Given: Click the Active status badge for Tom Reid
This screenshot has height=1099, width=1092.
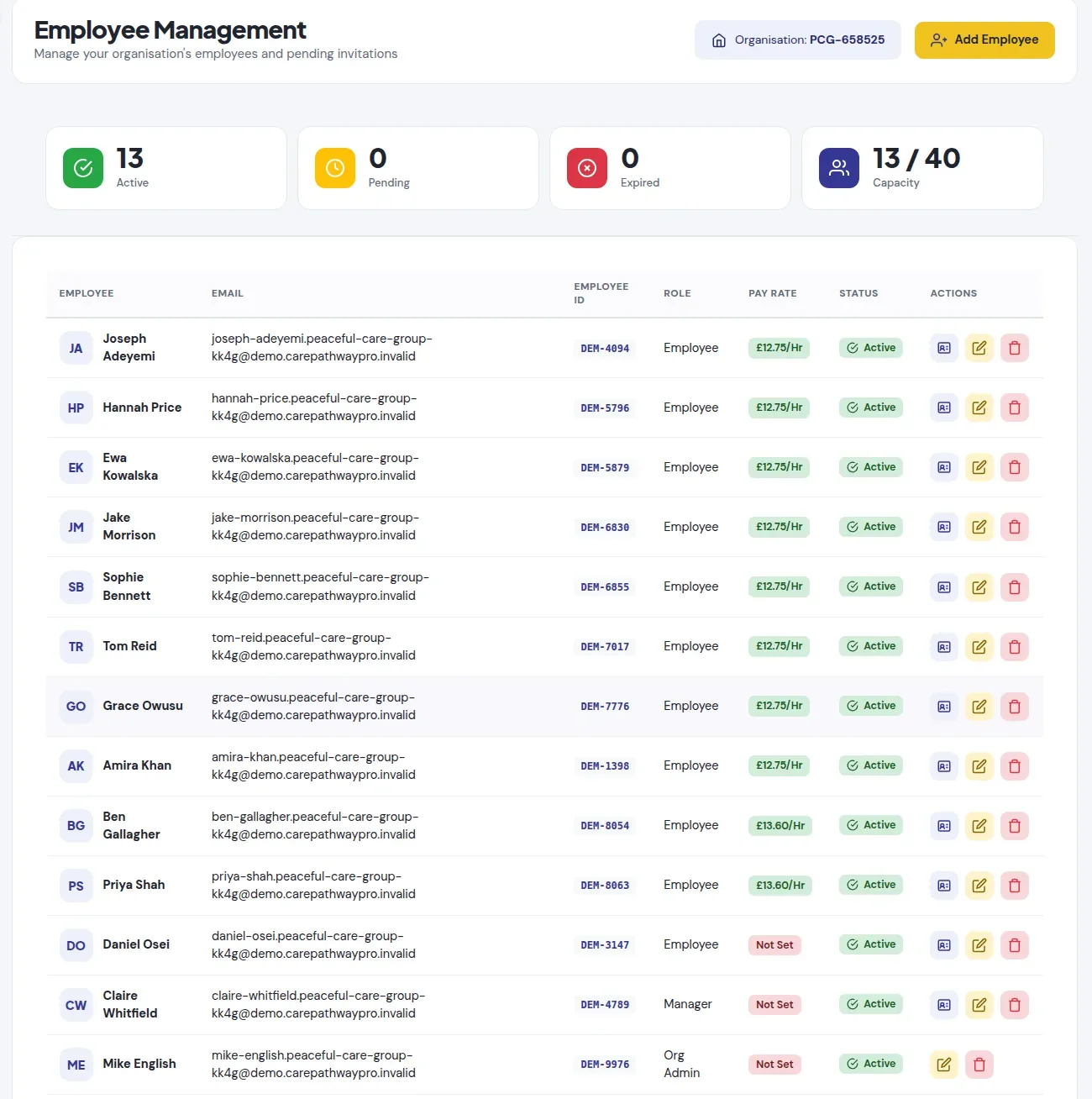Looking at the screenshot, I should [x=871, y=646].
